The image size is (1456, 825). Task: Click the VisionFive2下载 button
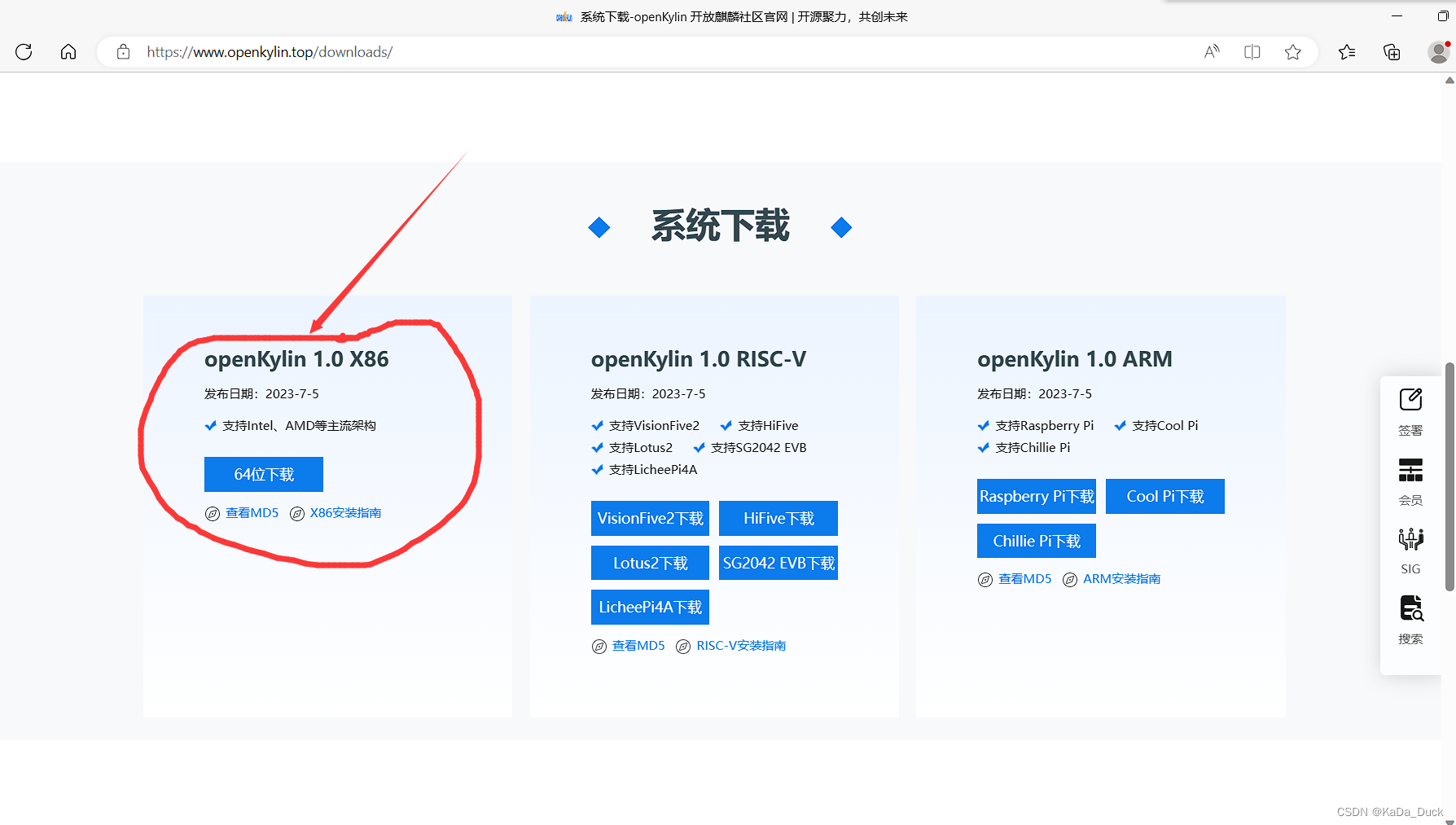(x=650, y=519)
